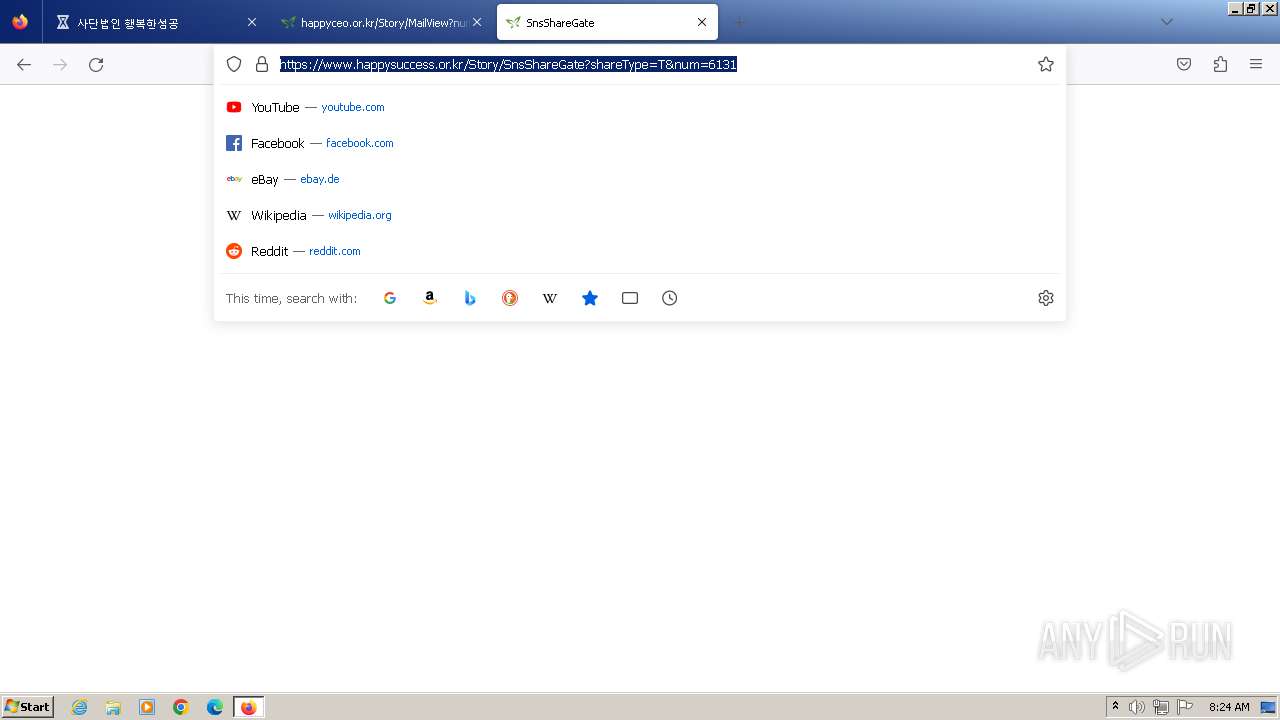
Task: Open tracking protection shield icon
Action: pyautogui.click(x=234, y=64)
